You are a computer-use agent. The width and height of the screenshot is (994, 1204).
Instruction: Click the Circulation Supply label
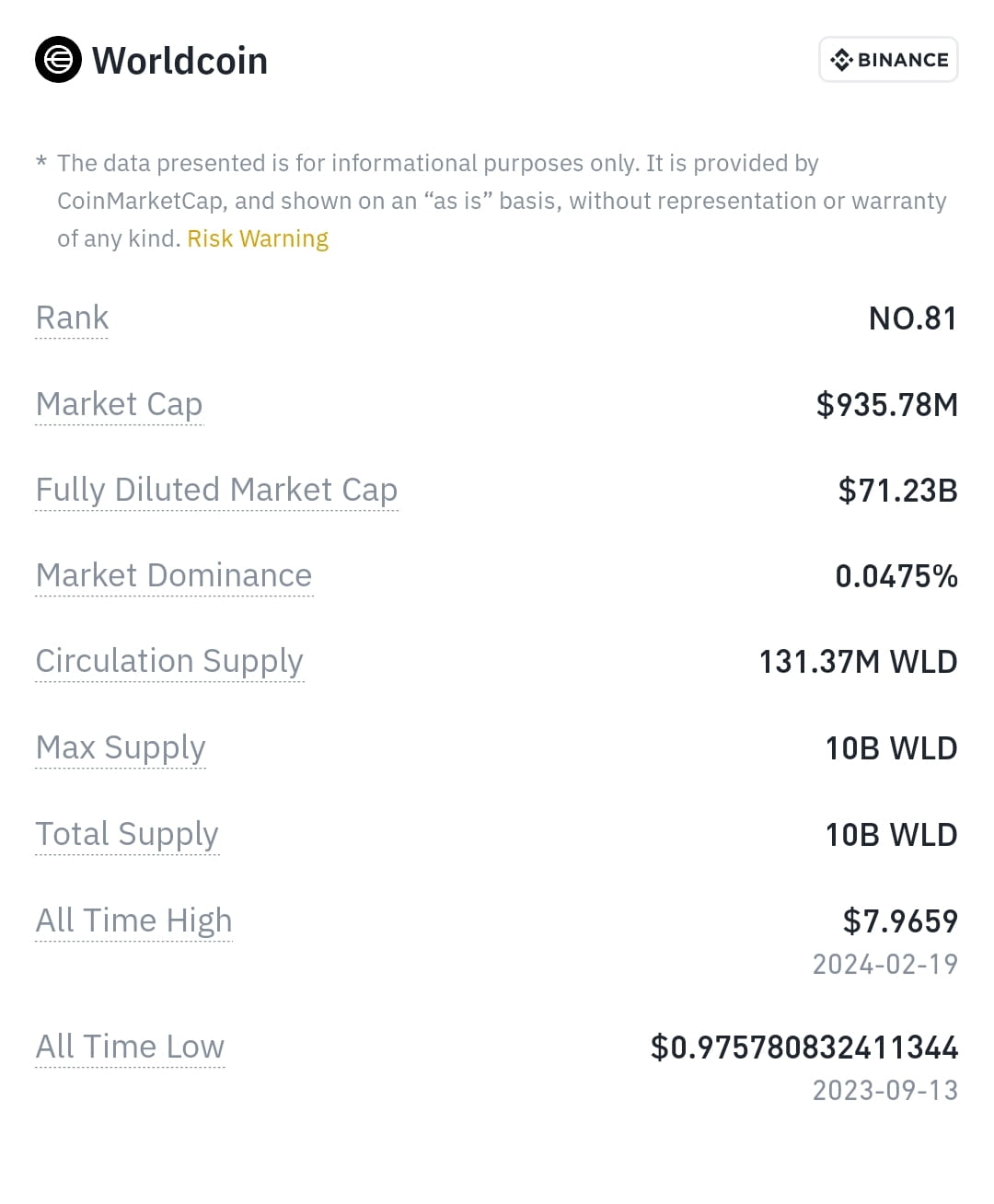pyautogui.click(x=169, y=662)
